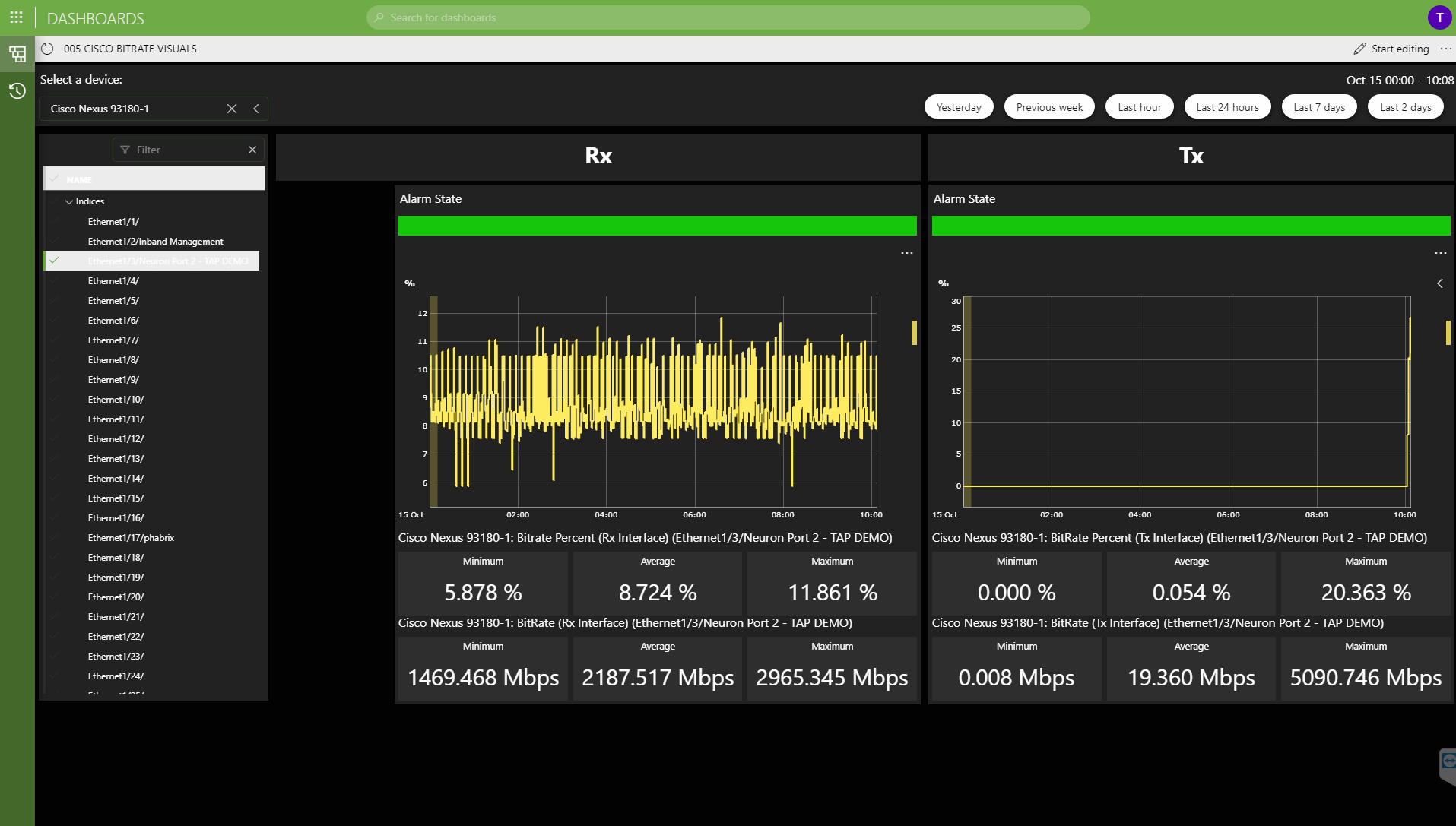Search for dashboards field

pyautogui.click(x=728, y=17)
